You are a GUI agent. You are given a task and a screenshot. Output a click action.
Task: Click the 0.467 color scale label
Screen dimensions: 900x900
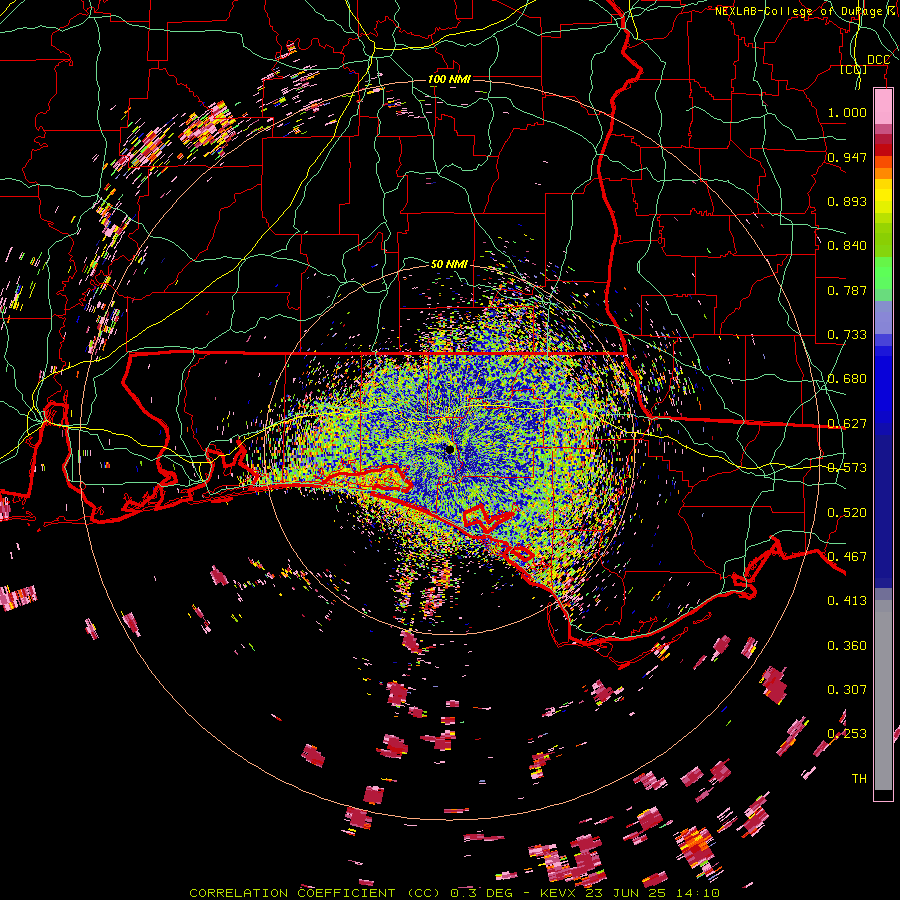[x=847, y=556]
